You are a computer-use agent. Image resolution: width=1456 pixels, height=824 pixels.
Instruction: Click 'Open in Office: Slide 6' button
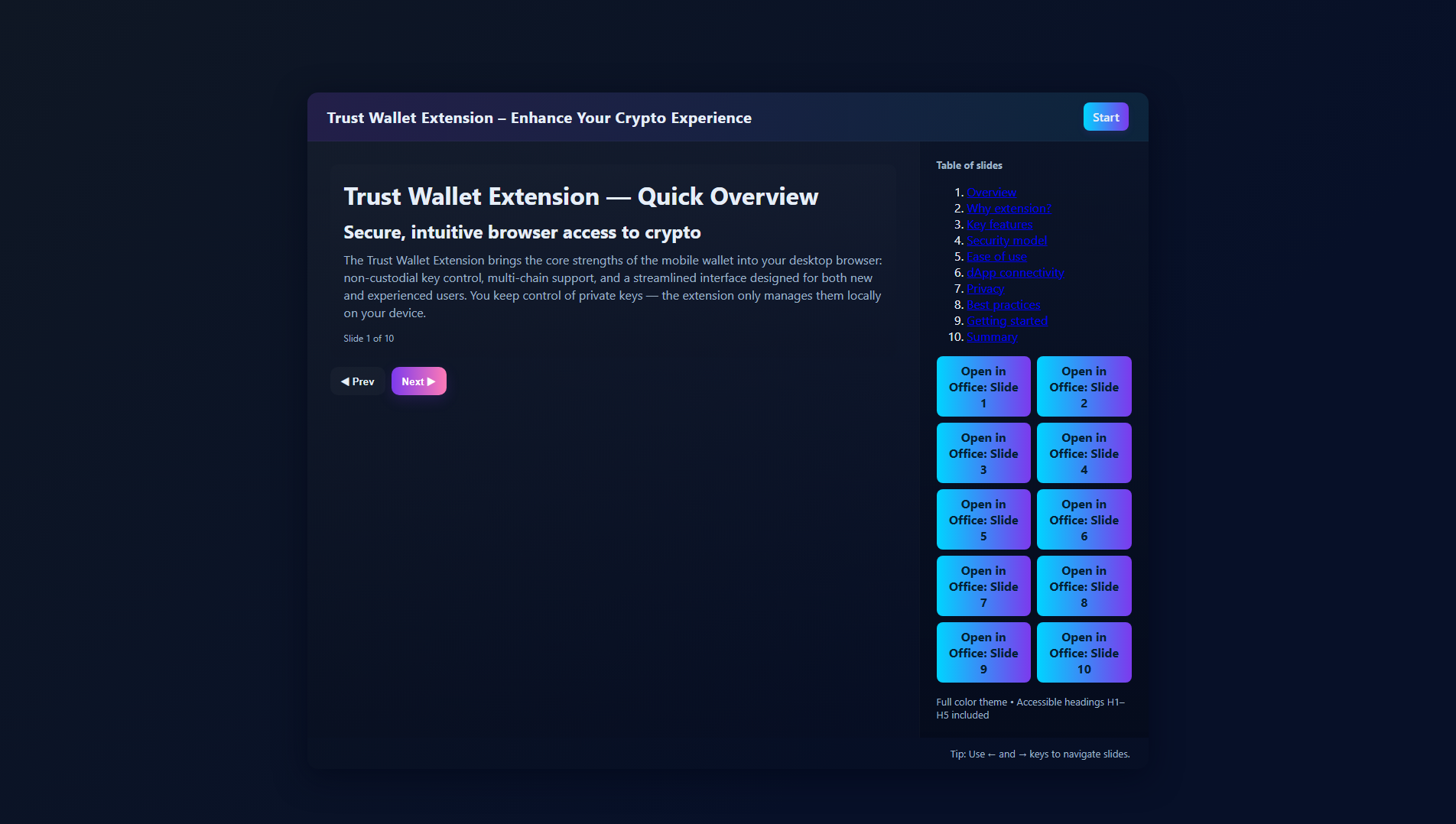1084,520
